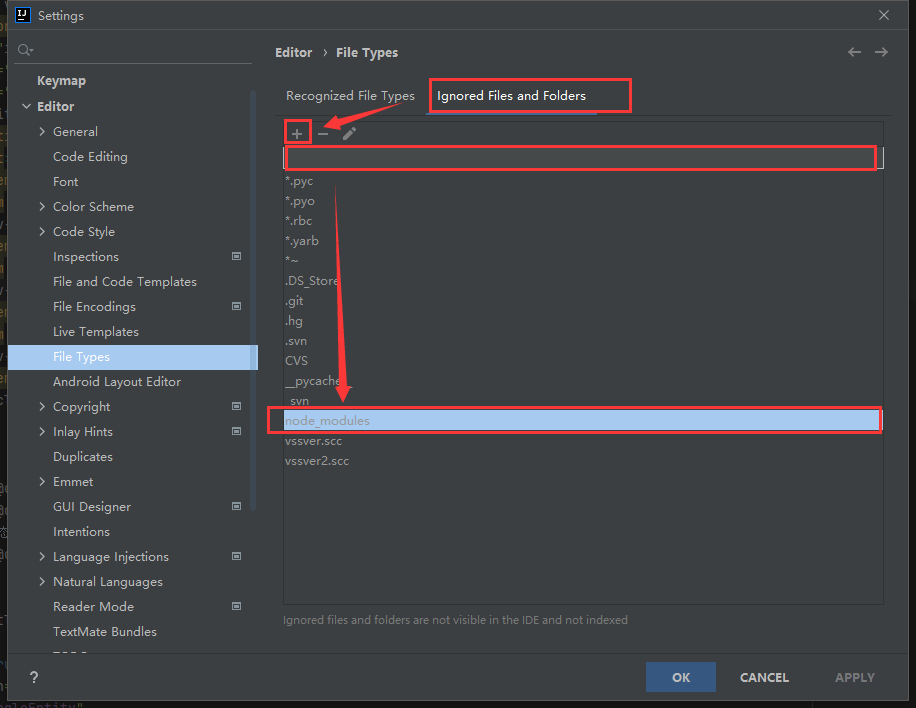Select node_modules in the ignored list
916x708 pixels.
pos(327,421)
